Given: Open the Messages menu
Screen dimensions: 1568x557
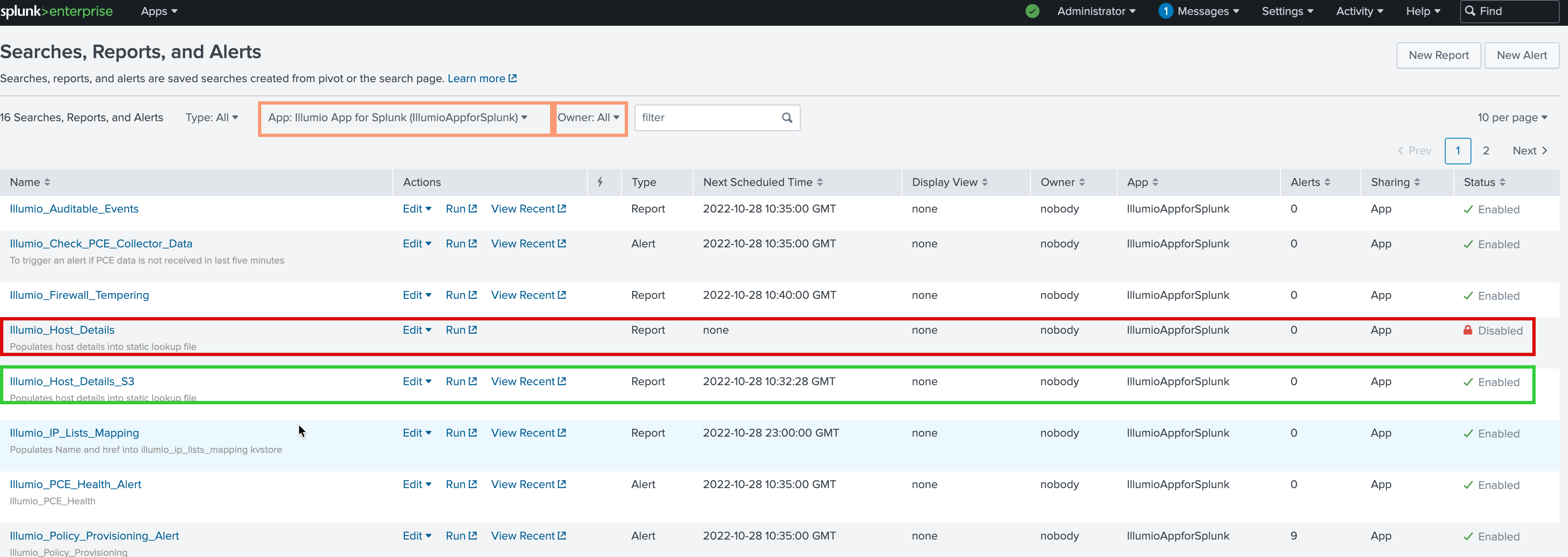Looking at the screenshot, I should (x=1208, y=11).
